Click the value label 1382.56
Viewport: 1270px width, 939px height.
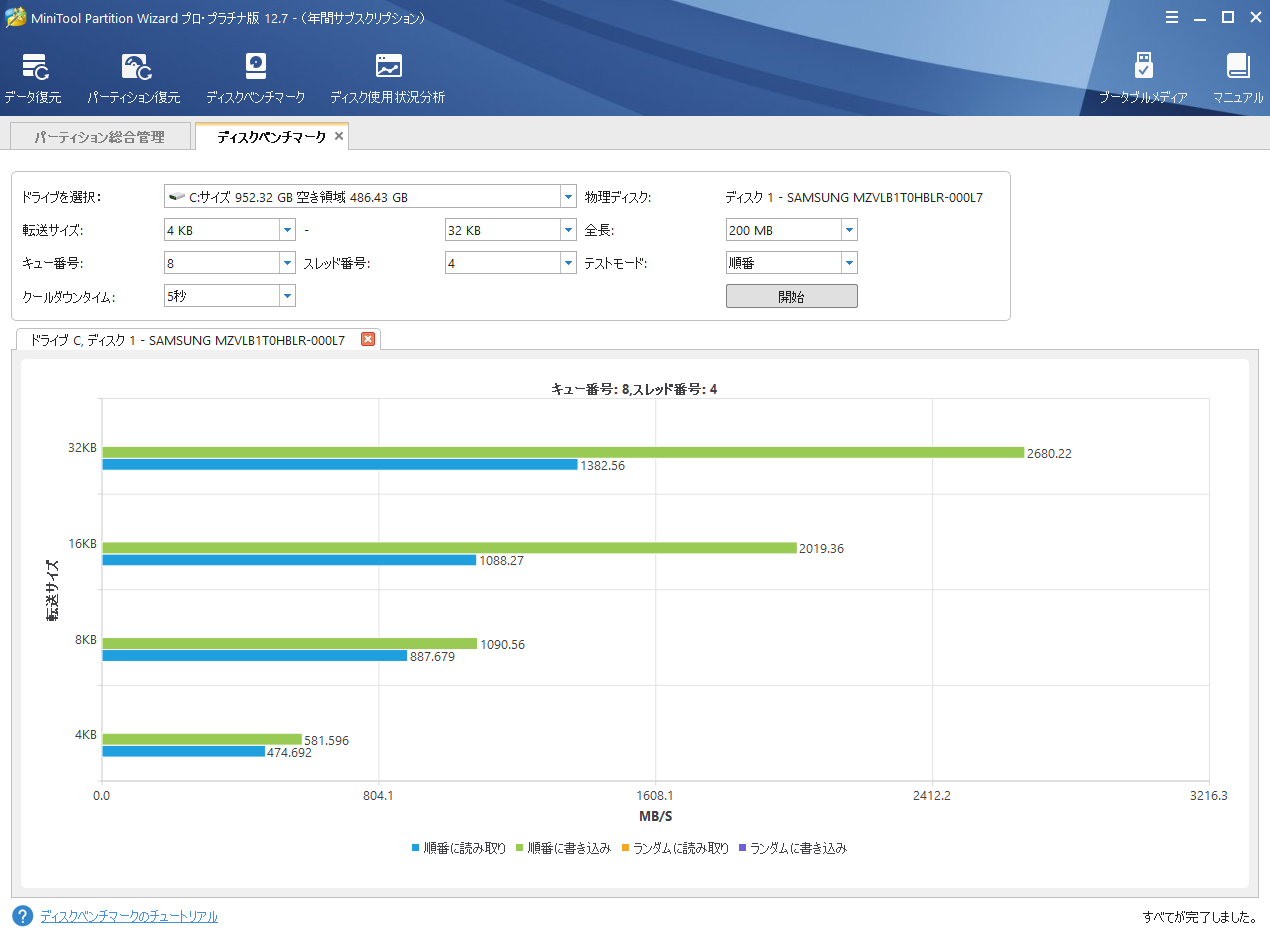tap(602, 466)
